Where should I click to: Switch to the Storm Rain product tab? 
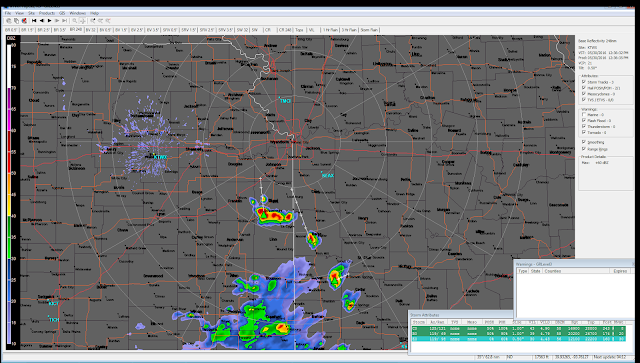[369, 30]
